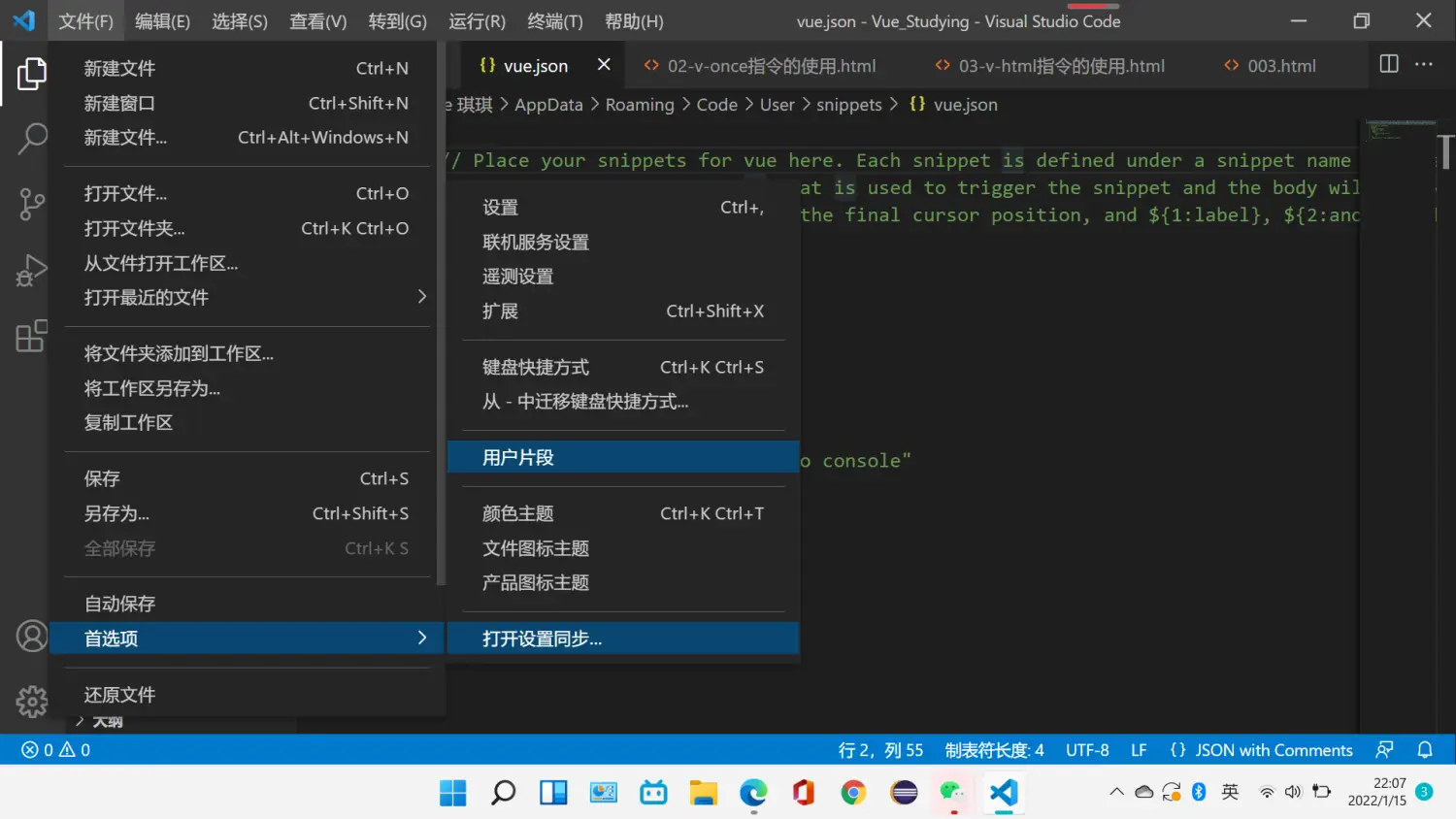
Task: Select 用户片段 submenu item
Action: [623, 457]
